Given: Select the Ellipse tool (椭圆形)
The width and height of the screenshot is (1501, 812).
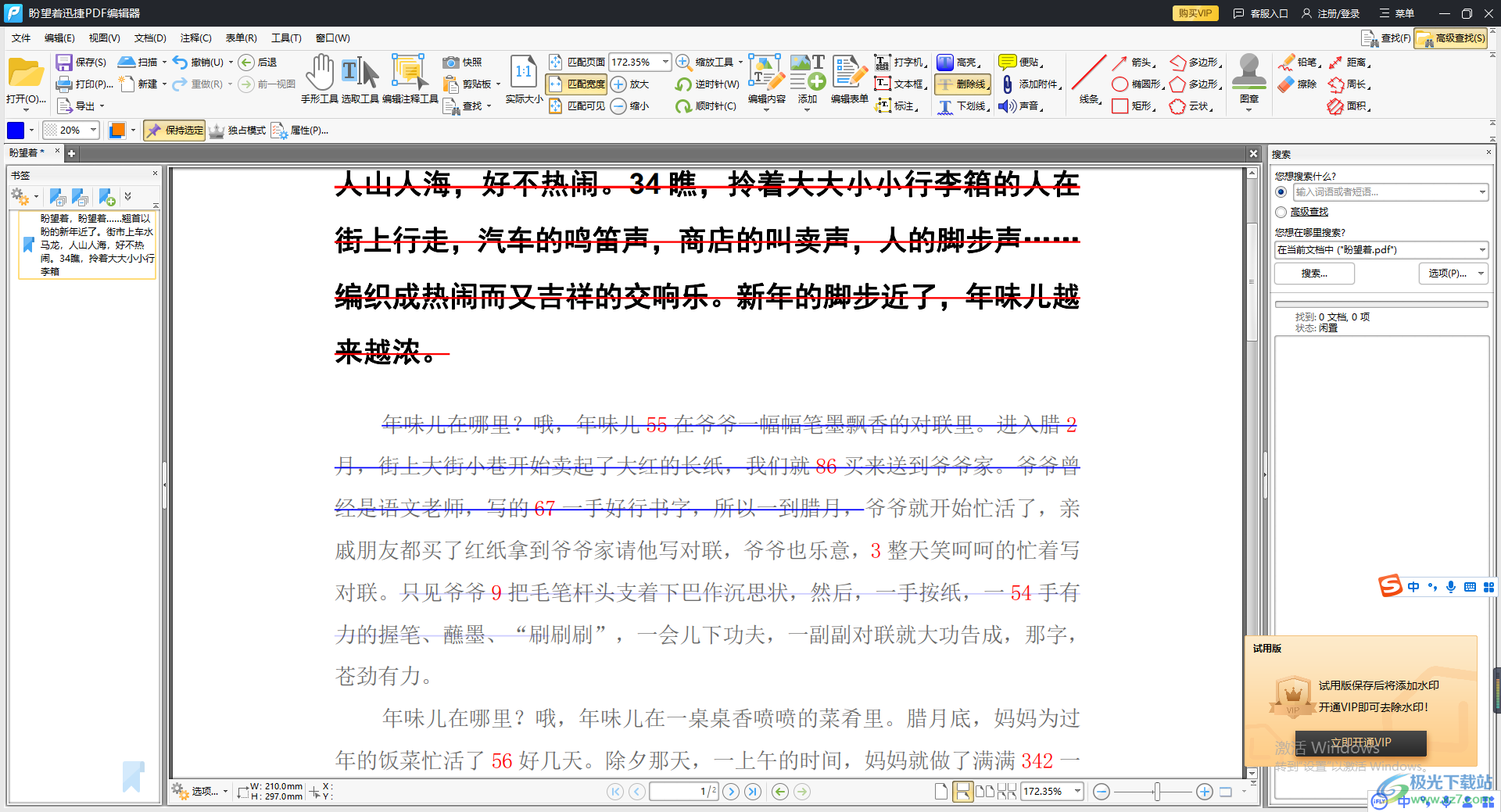Looking at the screenshot, I should [1137, 84].
